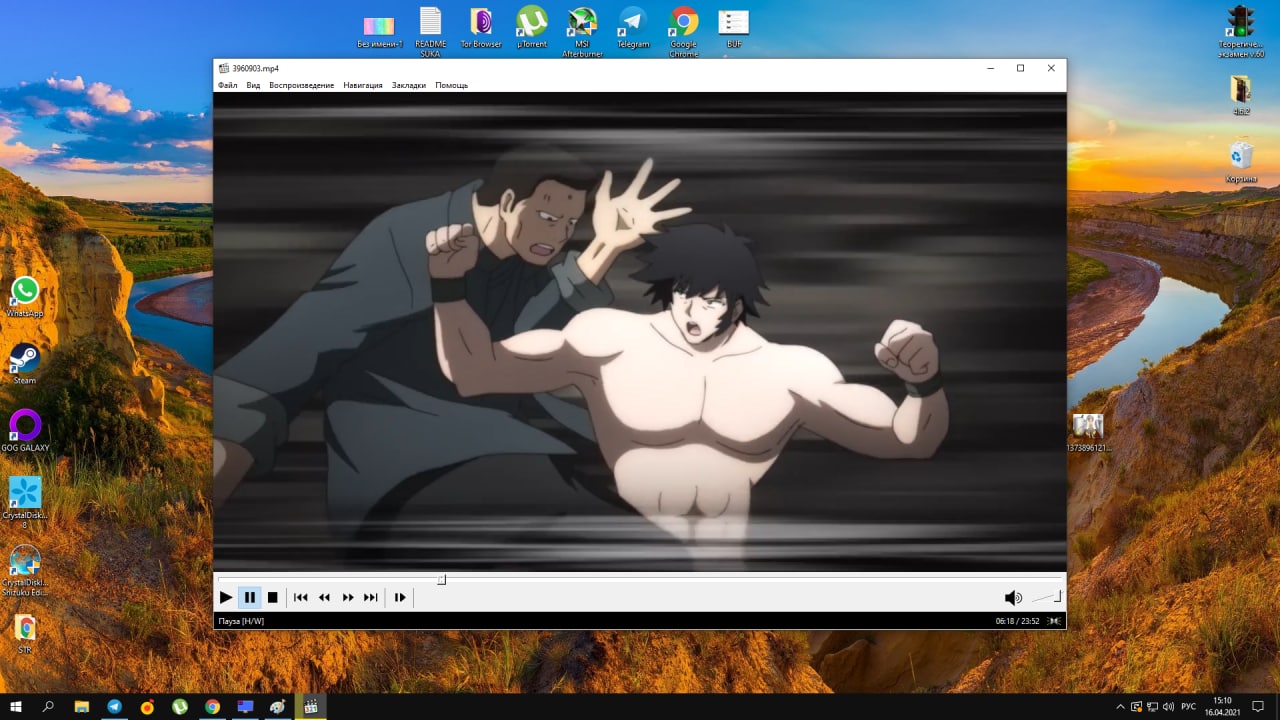The height and width of the screenshot is (720, 1280).
Task: Increase playback speed with forward arrows
Action: click(x=348, y=597)
